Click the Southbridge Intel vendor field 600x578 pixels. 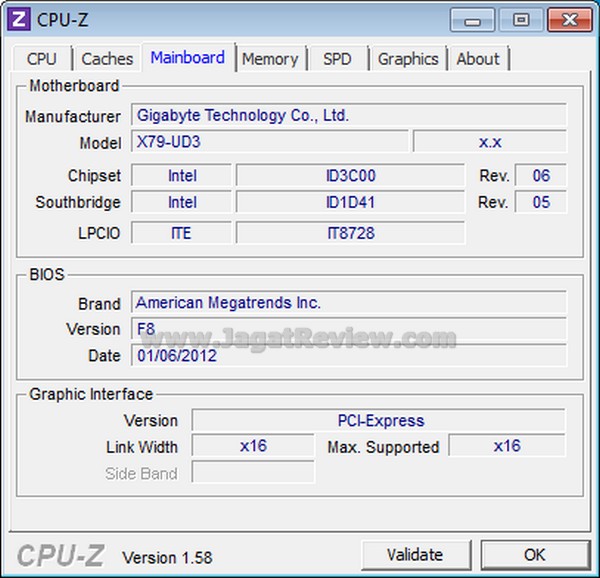coord(181,202)
